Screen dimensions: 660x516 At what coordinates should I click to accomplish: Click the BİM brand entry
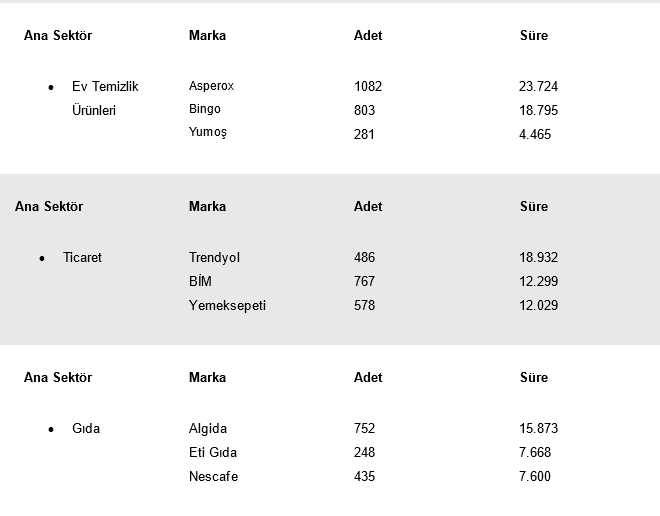point(200,281)
